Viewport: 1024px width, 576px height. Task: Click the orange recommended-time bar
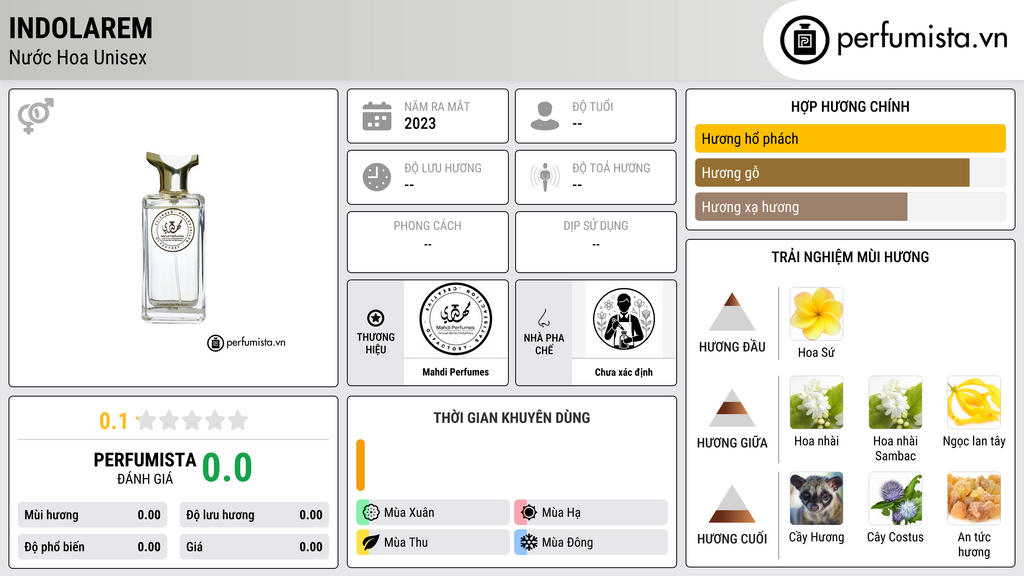coord(360,465)
